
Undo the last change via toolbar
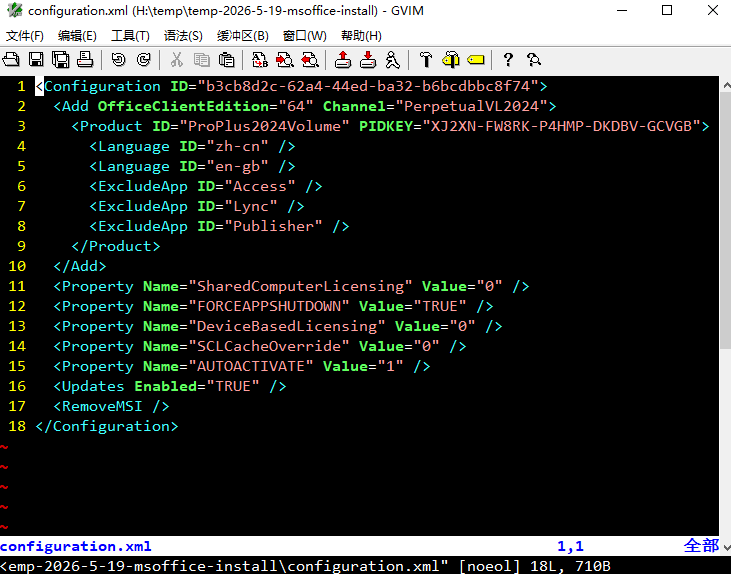click(118, 60)
